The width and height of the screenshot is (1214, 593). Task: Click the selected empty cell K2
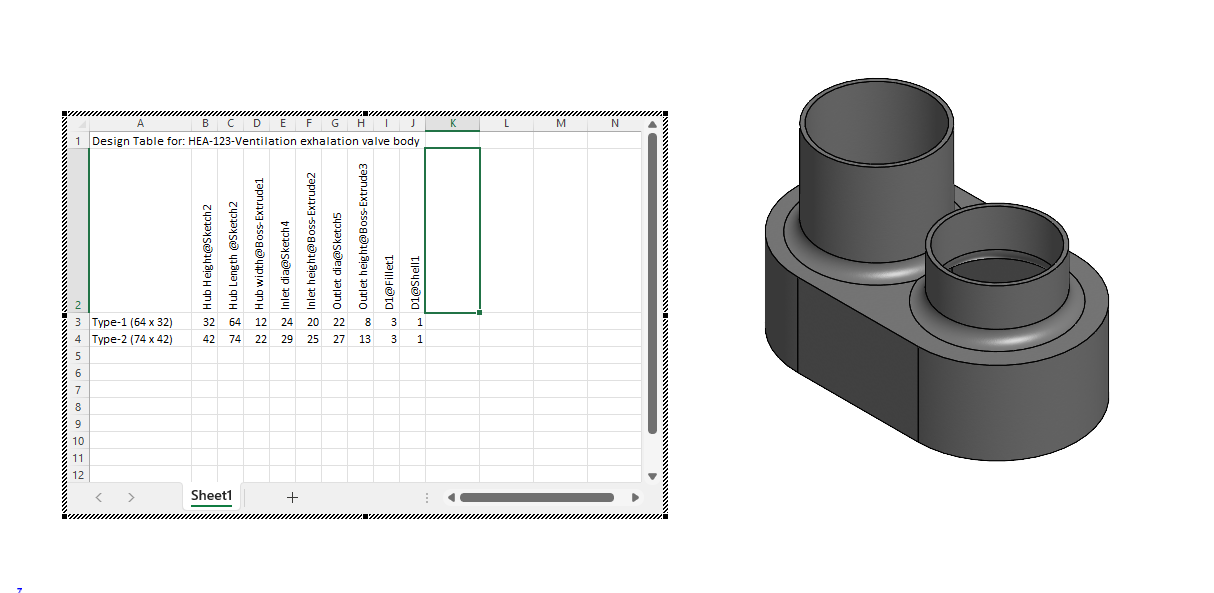452,231
